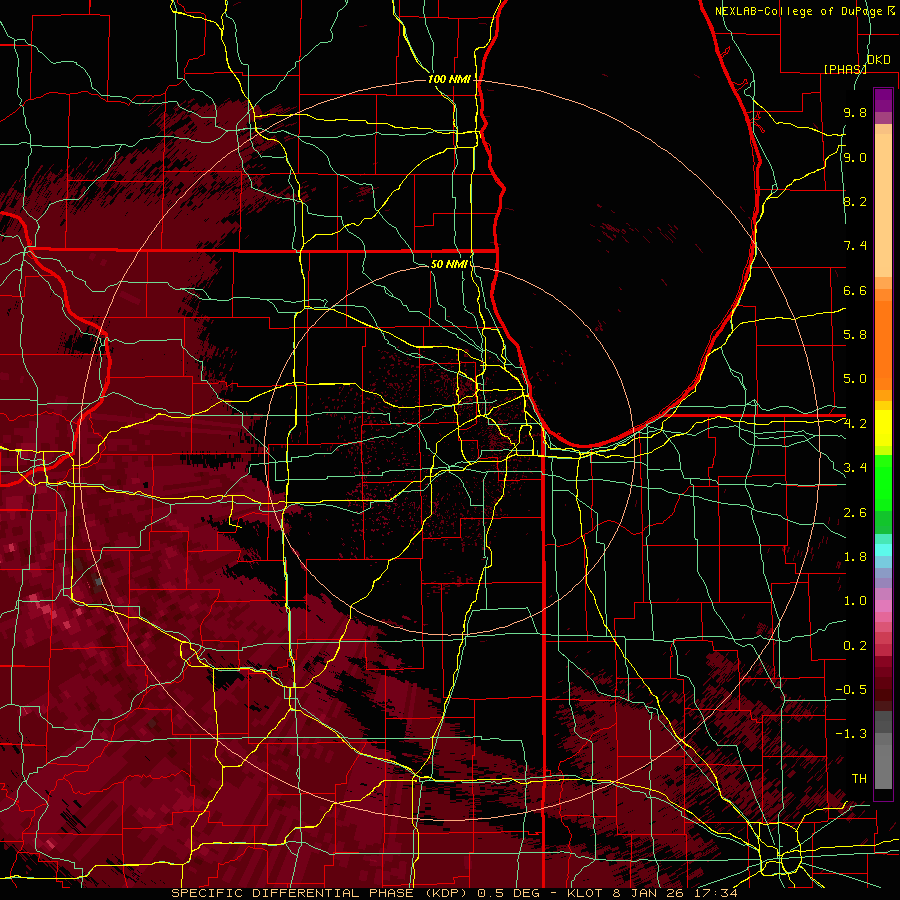Image resolution: width=900 pixels, height=900 pixels.
Task: Click the 9.0 value on the color scale
Action: pos(855,157)
